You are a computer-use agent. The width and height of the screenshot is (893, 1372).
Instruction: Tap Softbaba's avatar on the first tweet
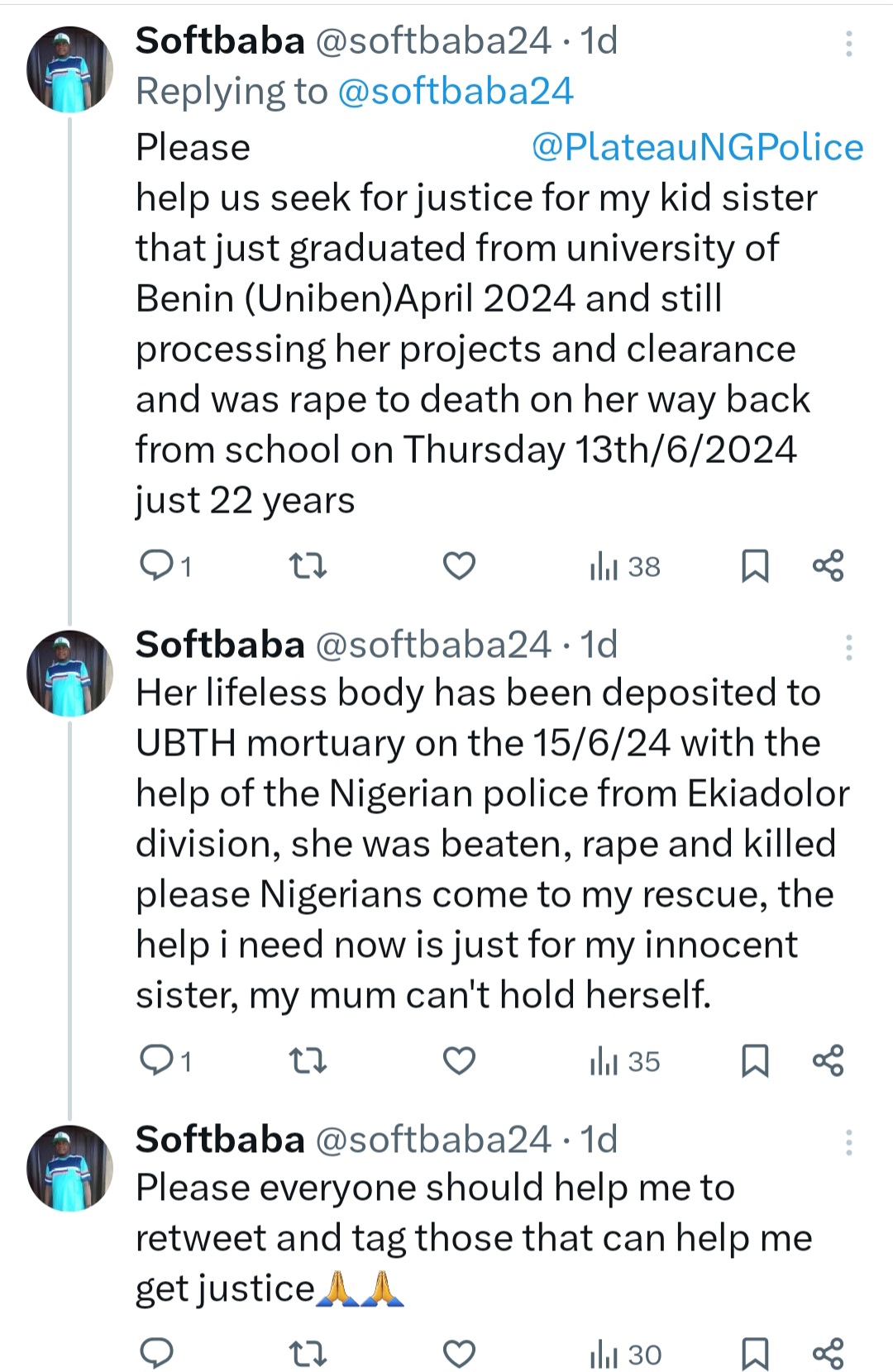tap(69, 69)
